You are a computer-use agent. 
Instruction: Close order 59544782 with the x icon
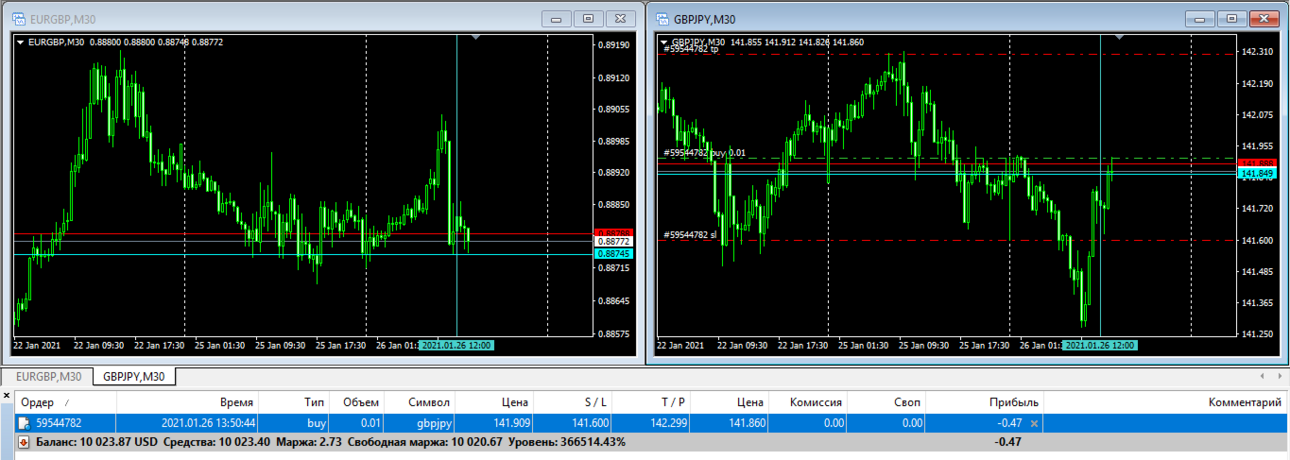click(x=1034, y=423)
